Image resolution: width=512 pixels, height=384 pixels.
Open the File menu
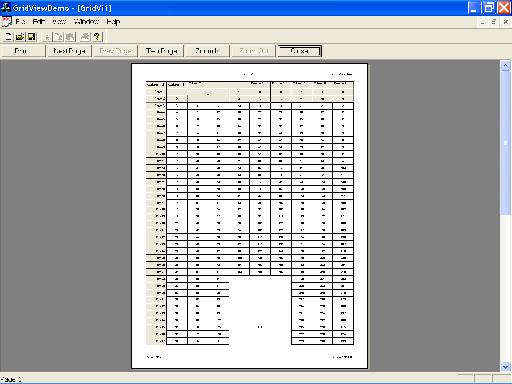coord(20,22)
